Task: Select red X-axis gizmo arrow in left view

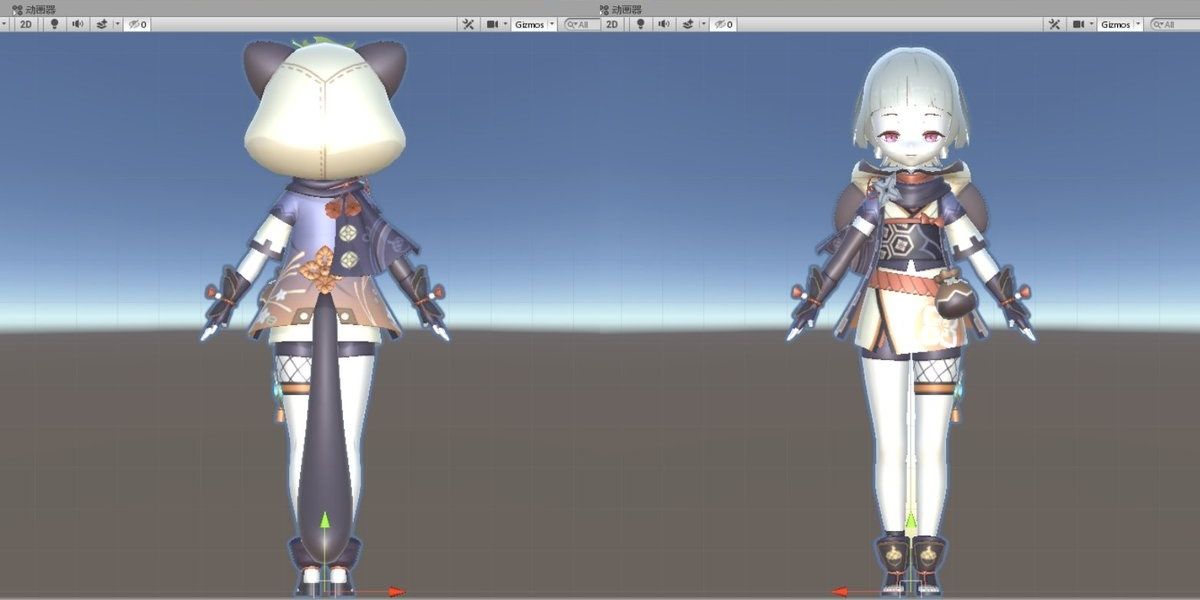Action: (396, 592)
